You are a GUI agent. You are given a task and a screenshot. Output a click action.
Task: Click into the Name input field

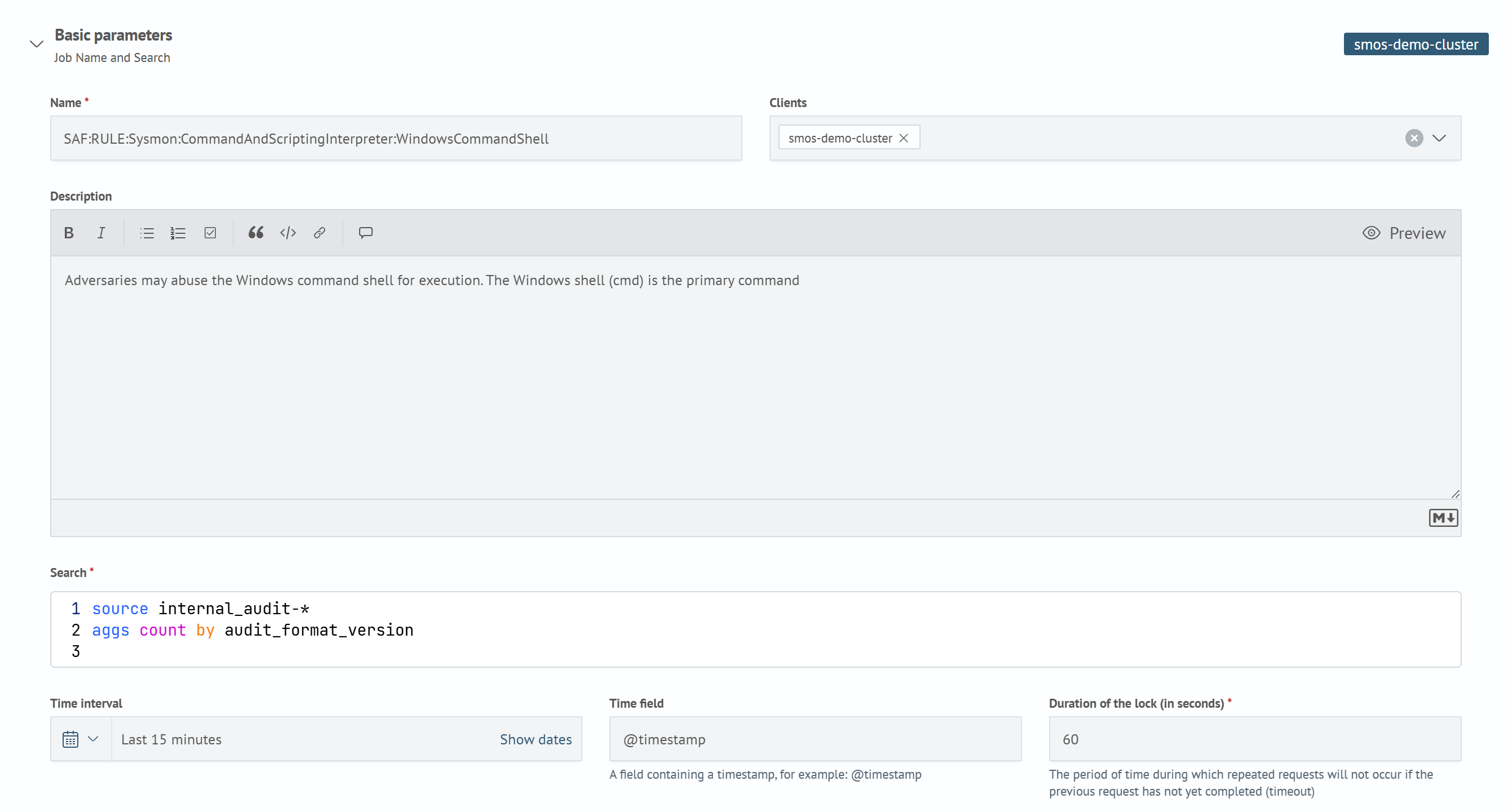(396, 139)
